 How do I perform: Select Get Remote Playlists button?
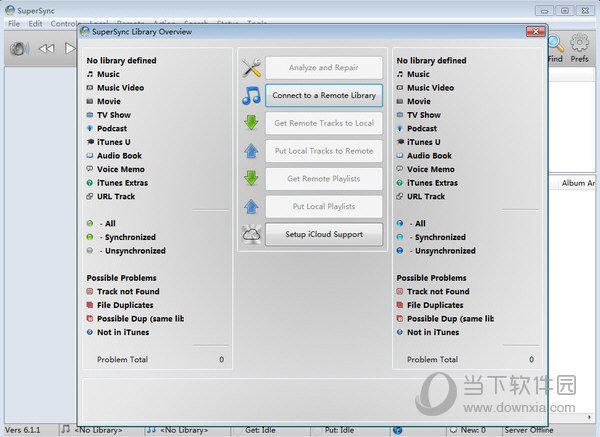[324, 178]
